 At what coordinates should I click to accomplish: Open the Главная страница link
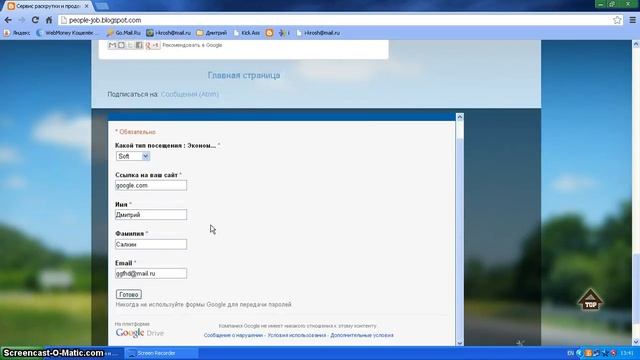(244, 75)
